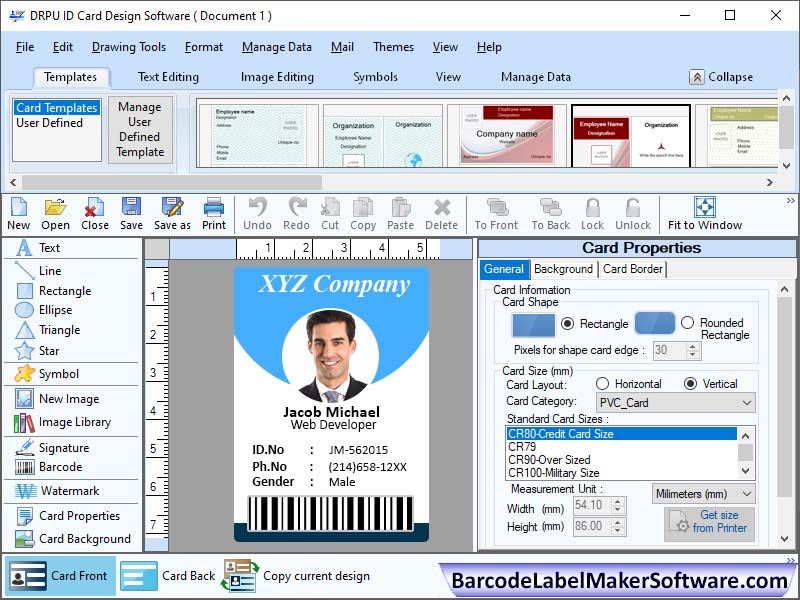Click the Redo icon
Viewport: 800px width, 600px height.
pos(296,213)
